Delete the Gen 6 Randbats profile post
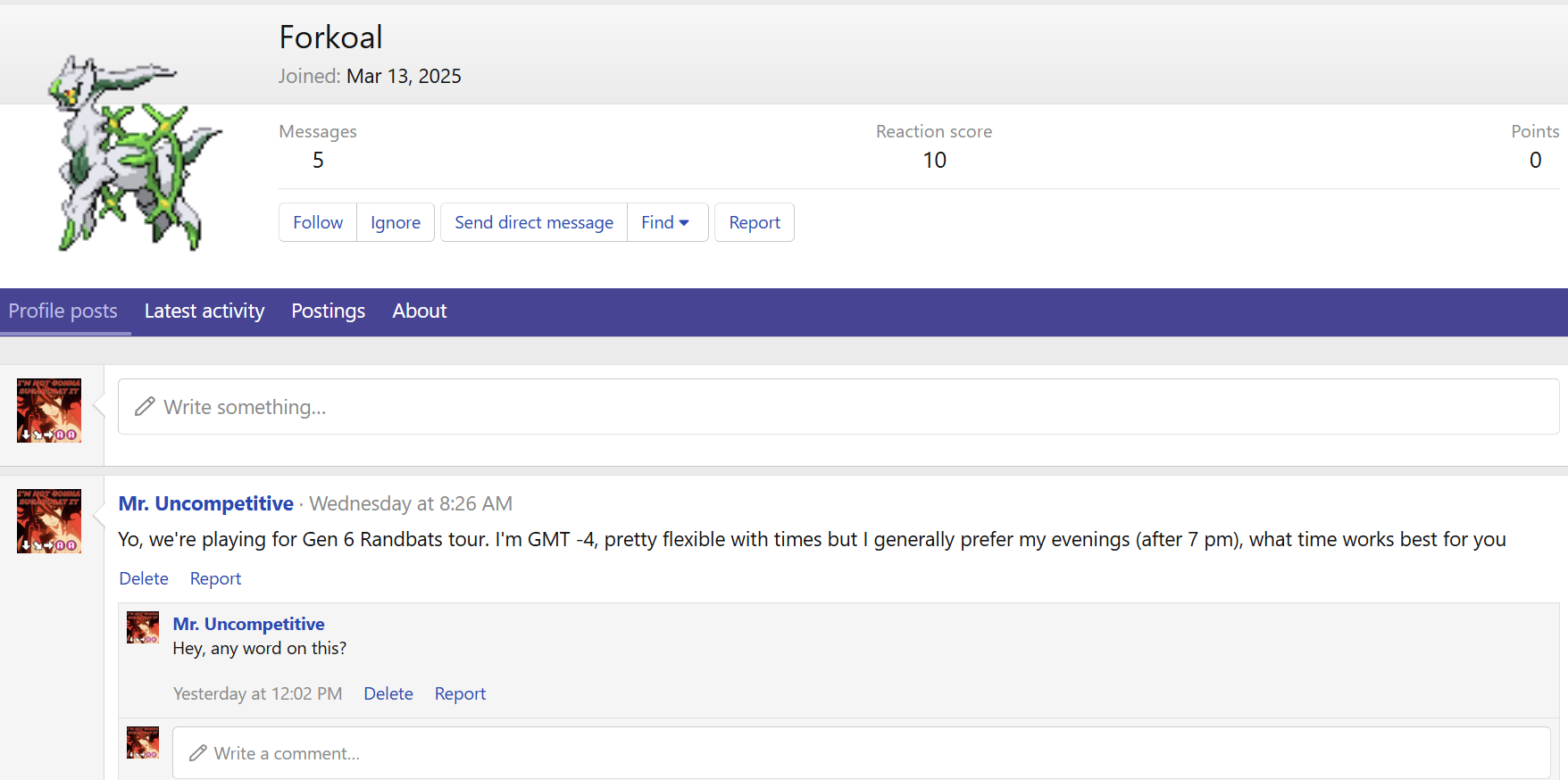The height and width of the screenshot is (780, 1568). coord(144,578)
